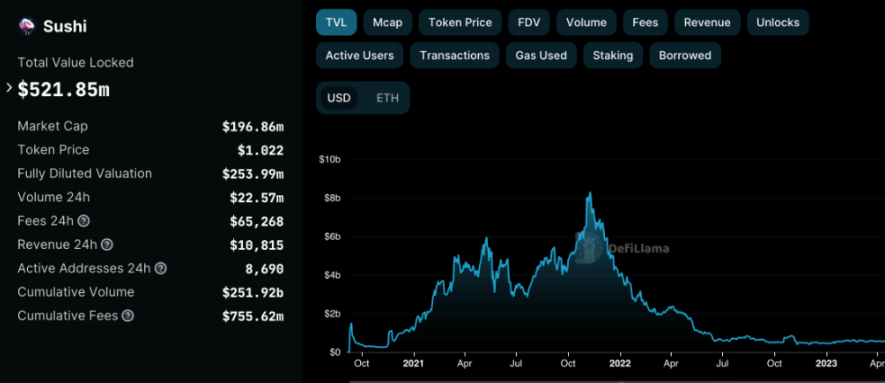Click the Cumulative Fees help icon
The width and height of the screenshot is (885, 383).
click(x=128, y=316)
